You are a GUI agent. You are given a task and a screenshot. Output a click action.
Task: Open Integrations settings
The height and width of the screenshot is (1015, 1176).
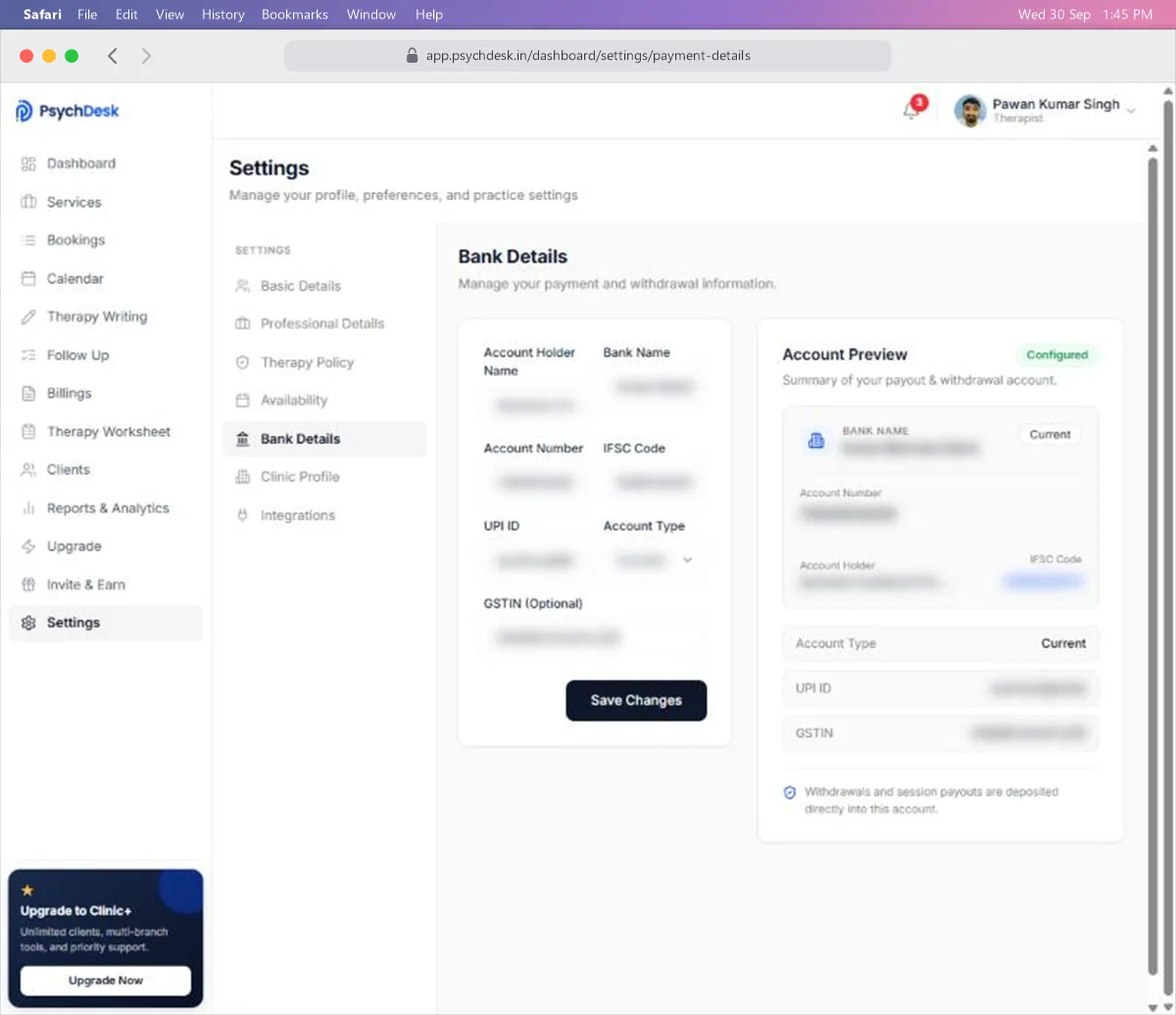(324, 515)
